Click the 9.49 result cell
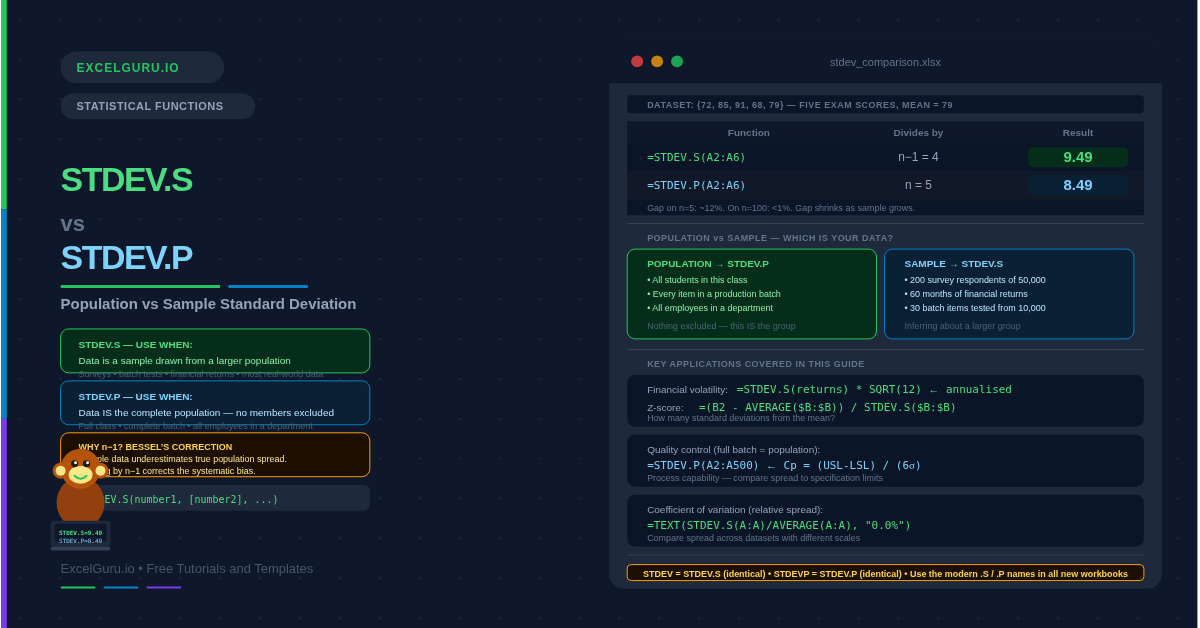The image size is (1200, 628). [1077, 157]
